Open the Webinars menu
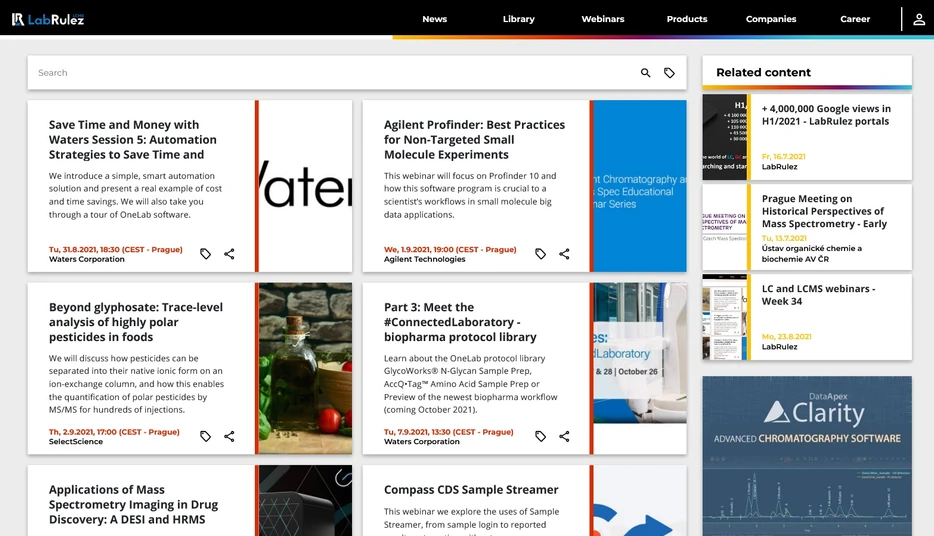 click(x=603, y=19)
